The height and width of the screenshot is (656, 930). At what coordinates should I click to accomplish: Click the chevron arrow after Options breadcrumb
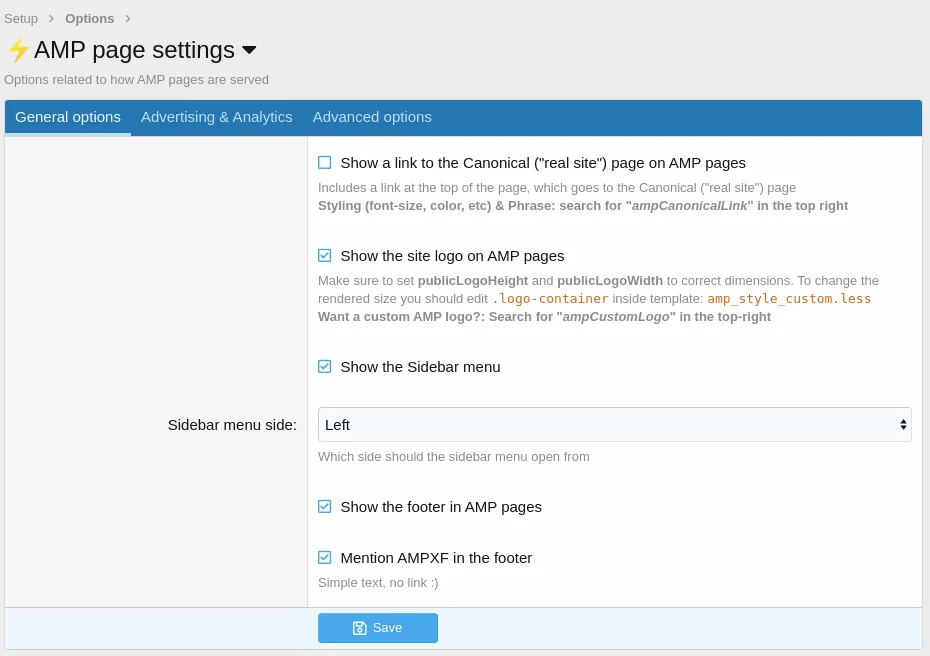128,19
